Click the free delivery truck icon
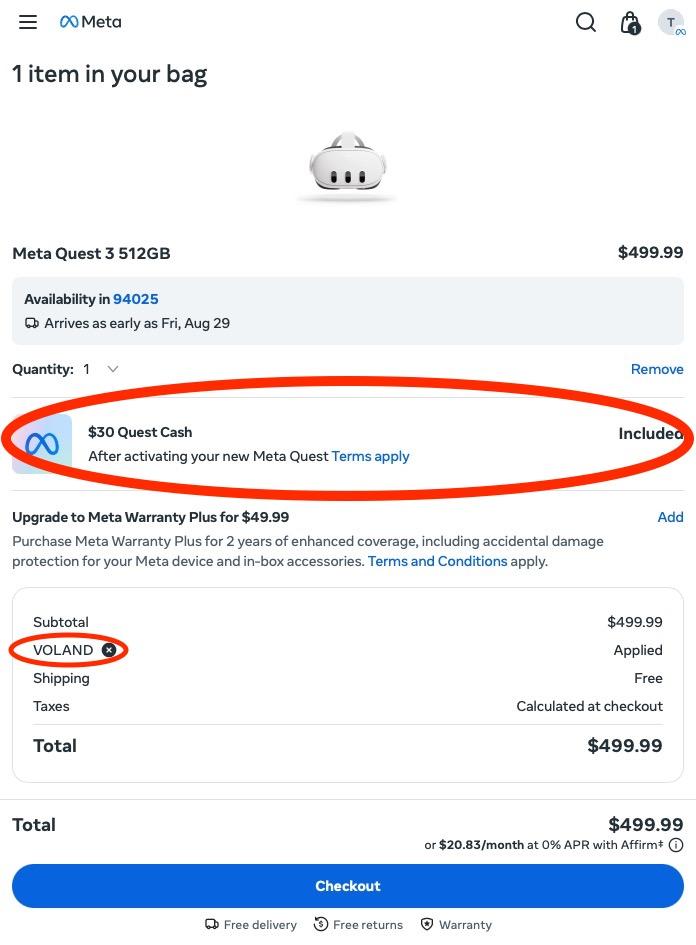 pos(212,925)
